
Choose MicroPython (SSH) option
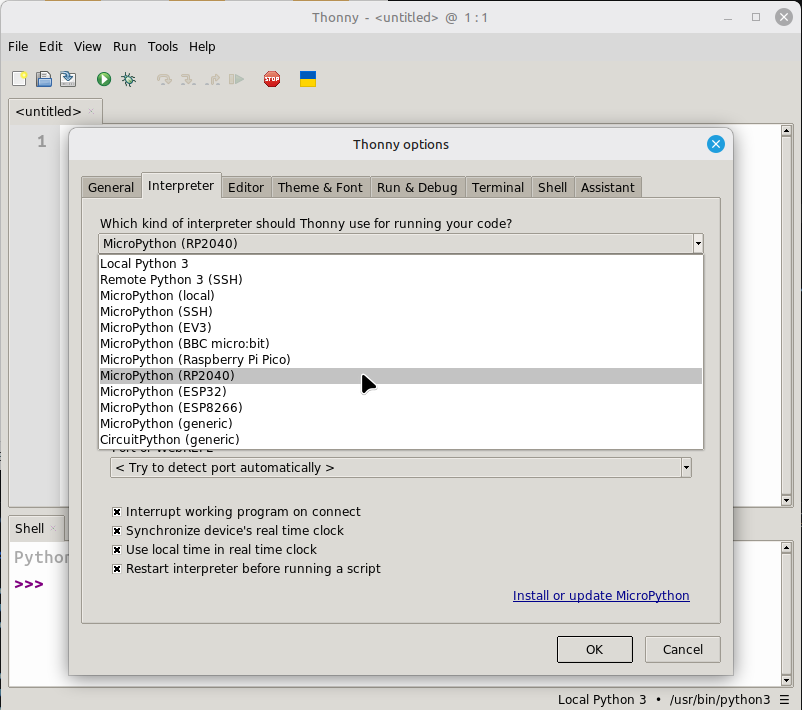(x=400, y=312)
